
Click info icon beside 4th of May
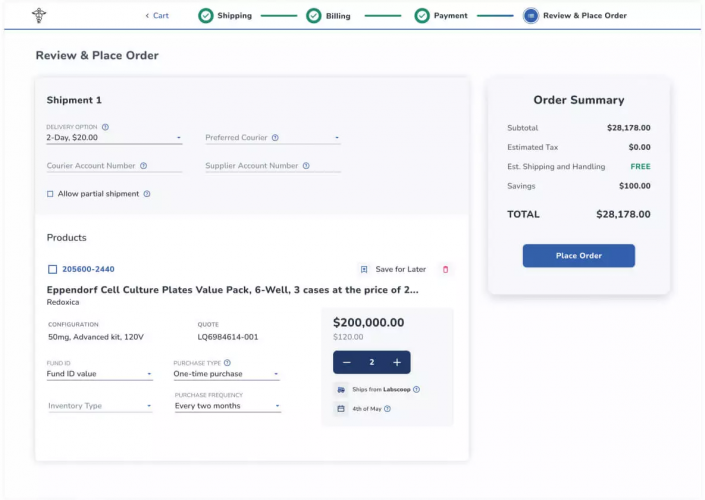(387, 408)
